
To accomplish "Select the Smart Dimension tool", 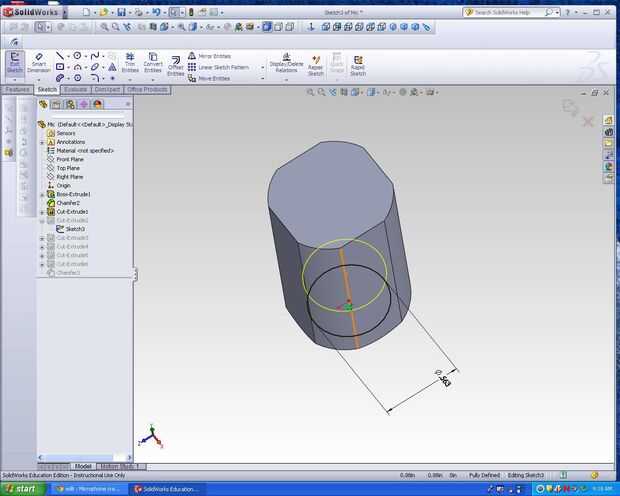I will click(38, 64).
